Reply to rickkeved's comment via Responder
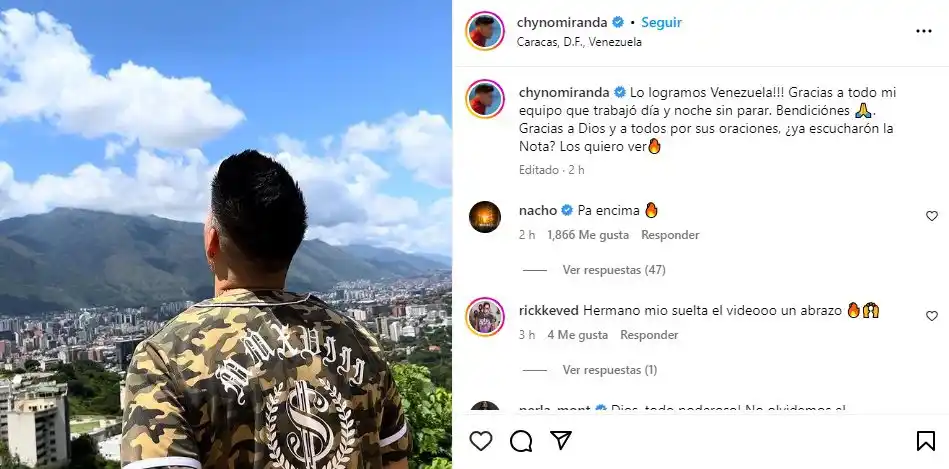The image size is (949, 469). [x=649, y=335]
